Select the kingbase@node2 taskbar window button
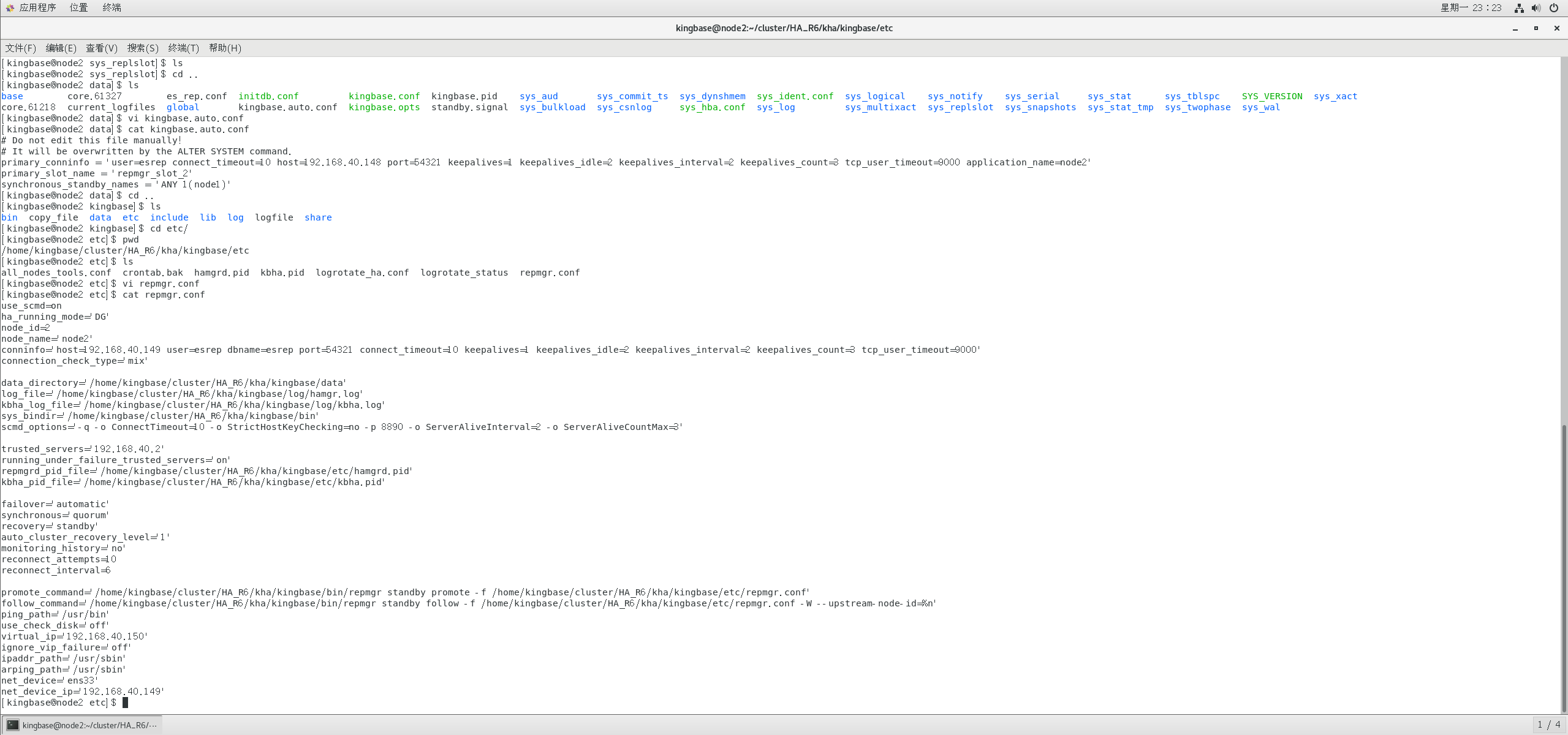The height and width of the screenshot is (735, 1568). pyautogui.click(x=82, y=725)
